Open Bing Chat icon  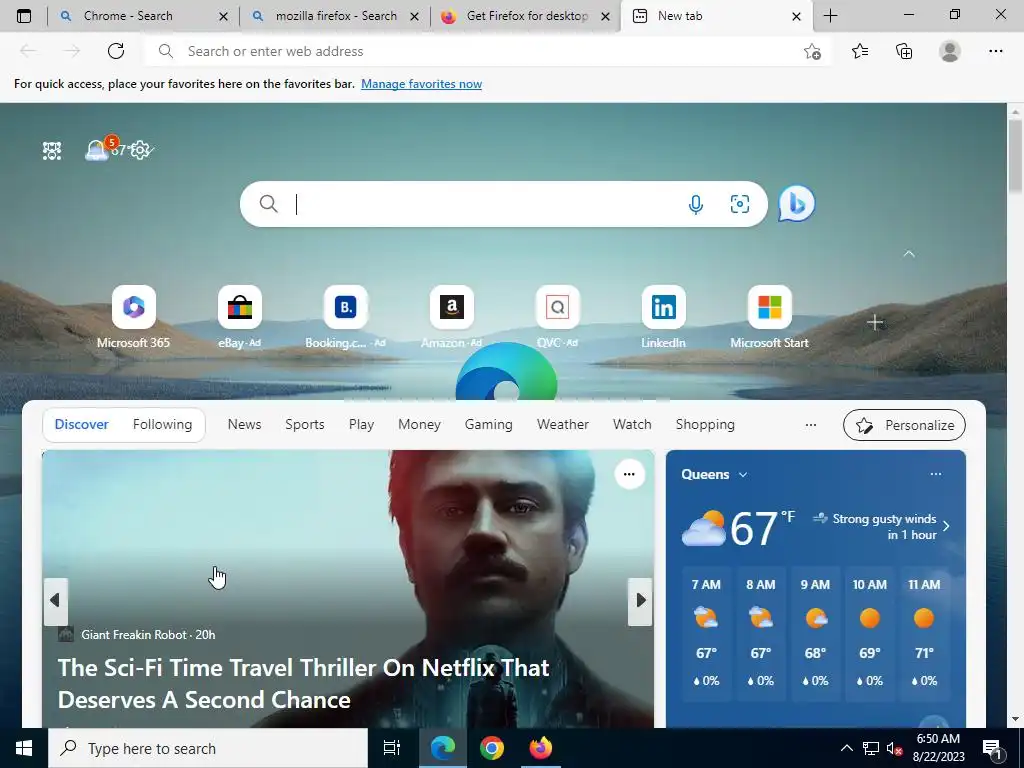click(797, 204)
